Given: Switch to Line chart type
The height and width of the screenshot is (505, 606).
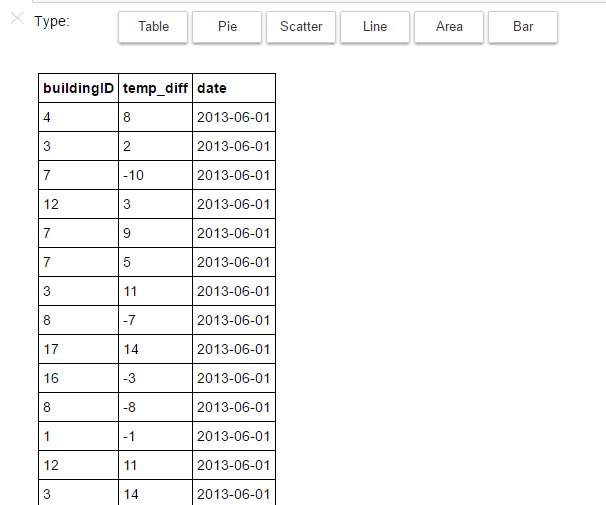Looking at the screenshot, I should click(x=375, y=27).
